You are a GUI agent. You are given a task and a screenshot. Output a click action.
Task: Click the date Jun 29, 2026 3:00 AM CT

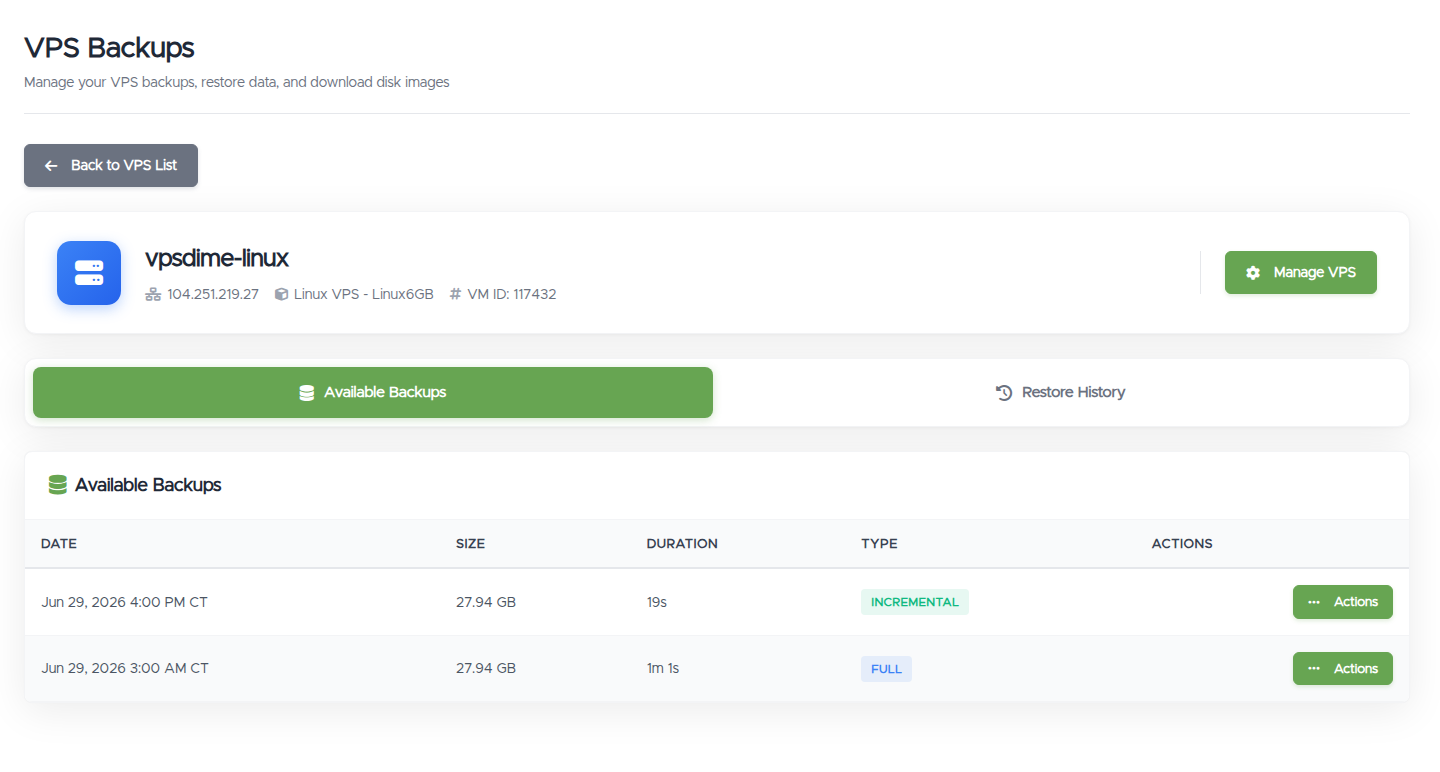(x=125, y=668)
